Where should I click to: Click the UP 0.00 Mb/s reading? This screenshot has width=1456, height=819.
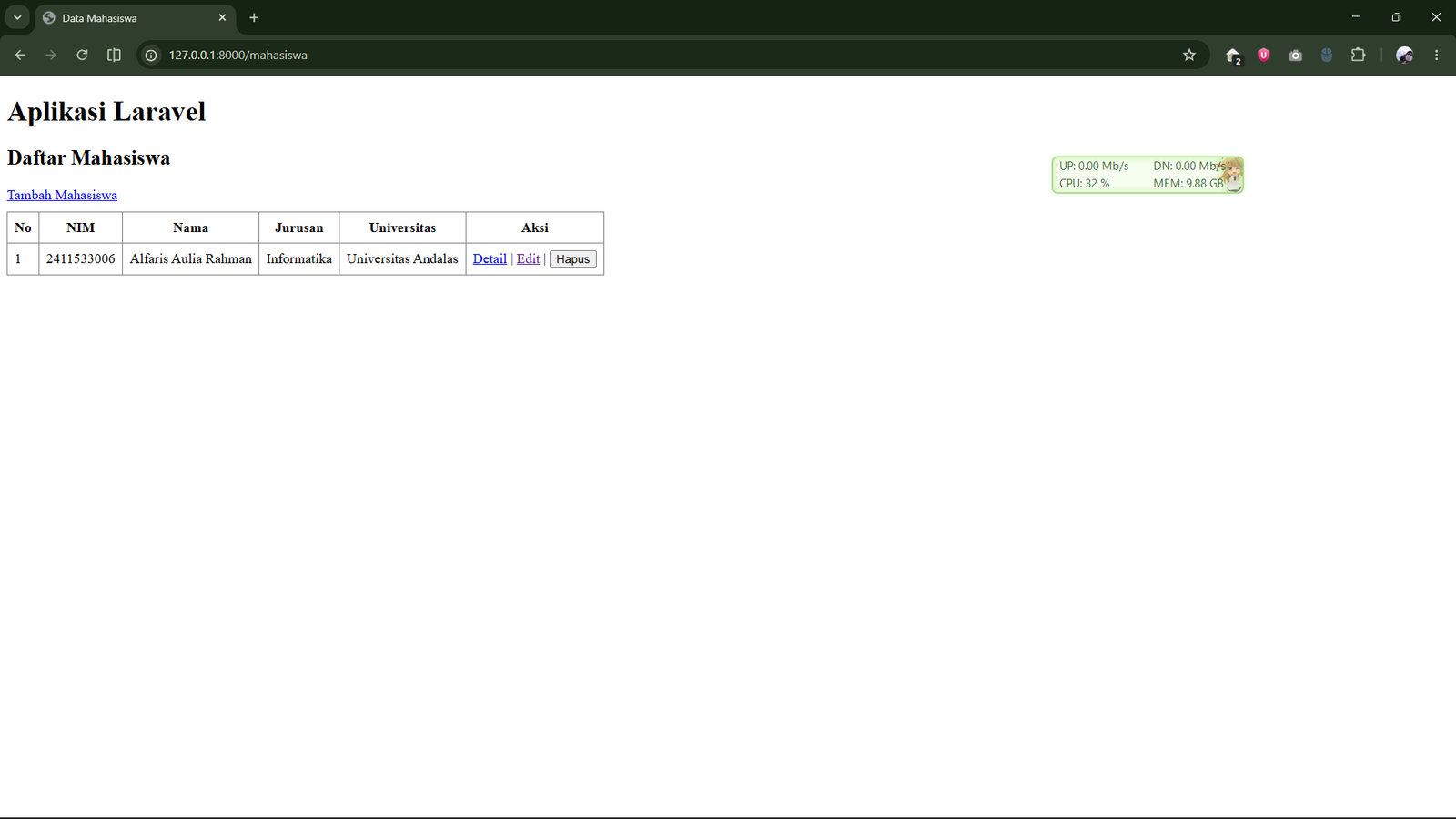pos(1094,166)
